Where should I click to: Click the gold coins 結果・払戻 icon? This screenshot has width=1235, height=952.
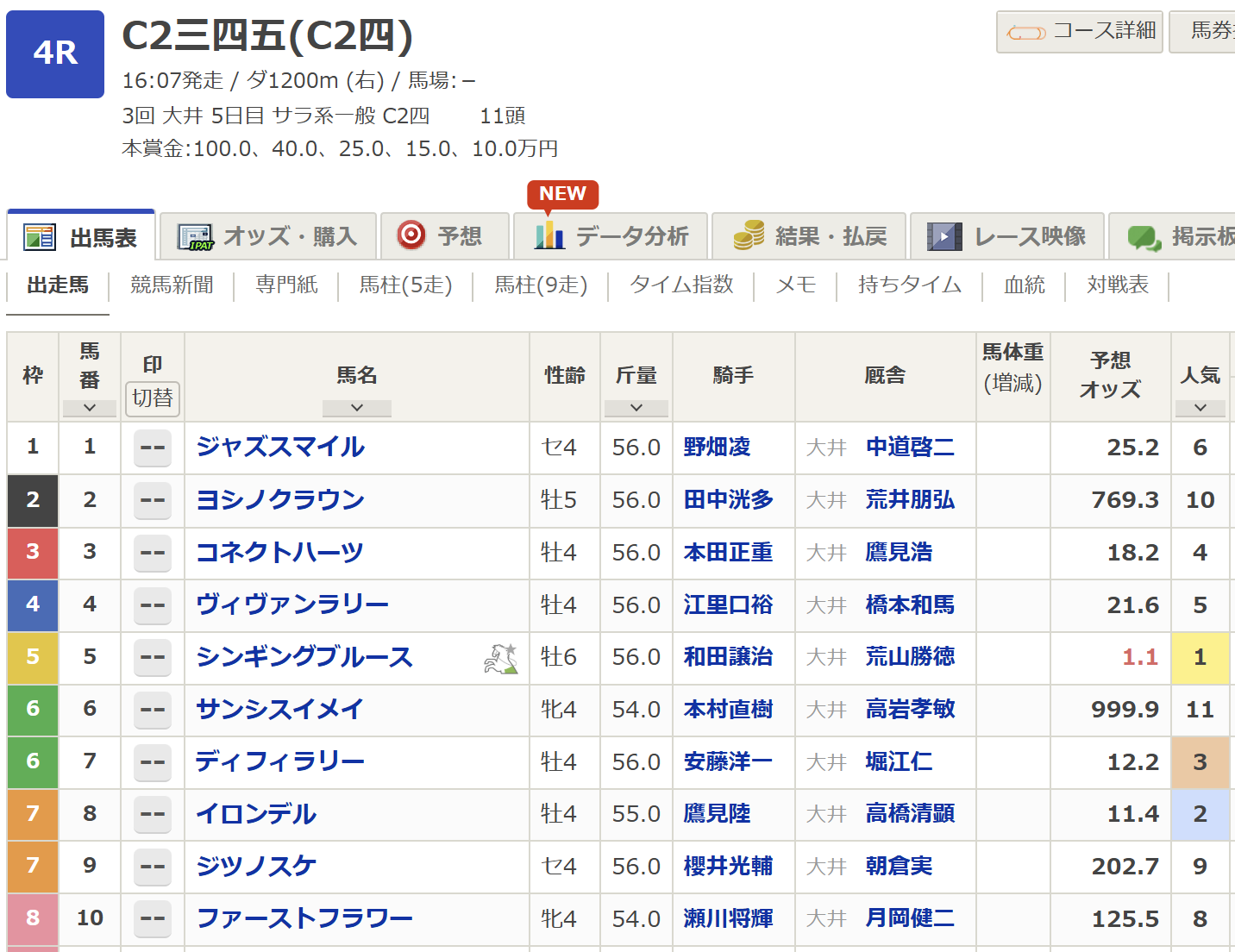tap(749, 235)
